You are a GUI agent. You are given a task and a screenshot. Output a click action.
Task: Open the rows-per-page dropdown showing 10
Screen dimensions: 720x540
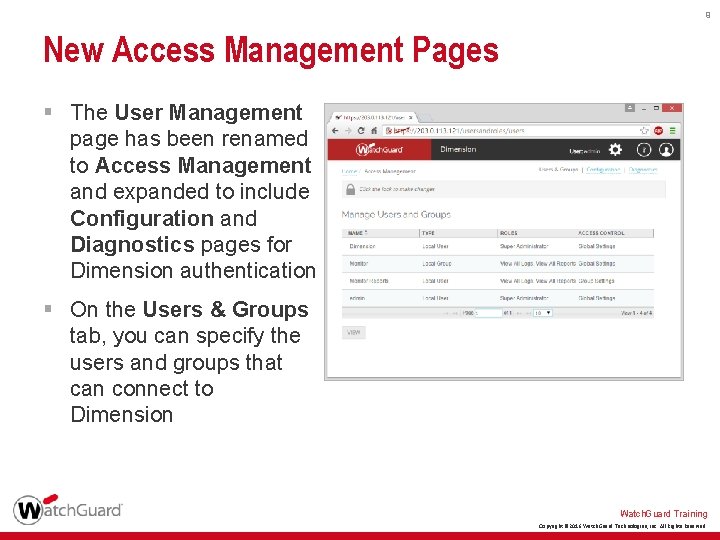(x=542, y=313)
